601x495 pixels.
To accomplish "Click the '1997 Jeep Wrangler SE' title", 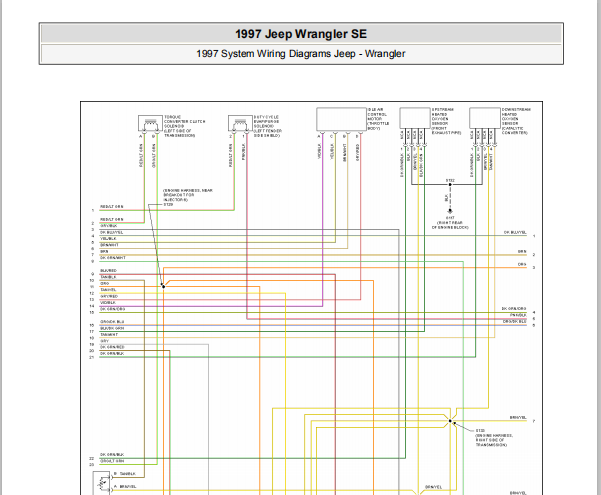I will 301,34.
